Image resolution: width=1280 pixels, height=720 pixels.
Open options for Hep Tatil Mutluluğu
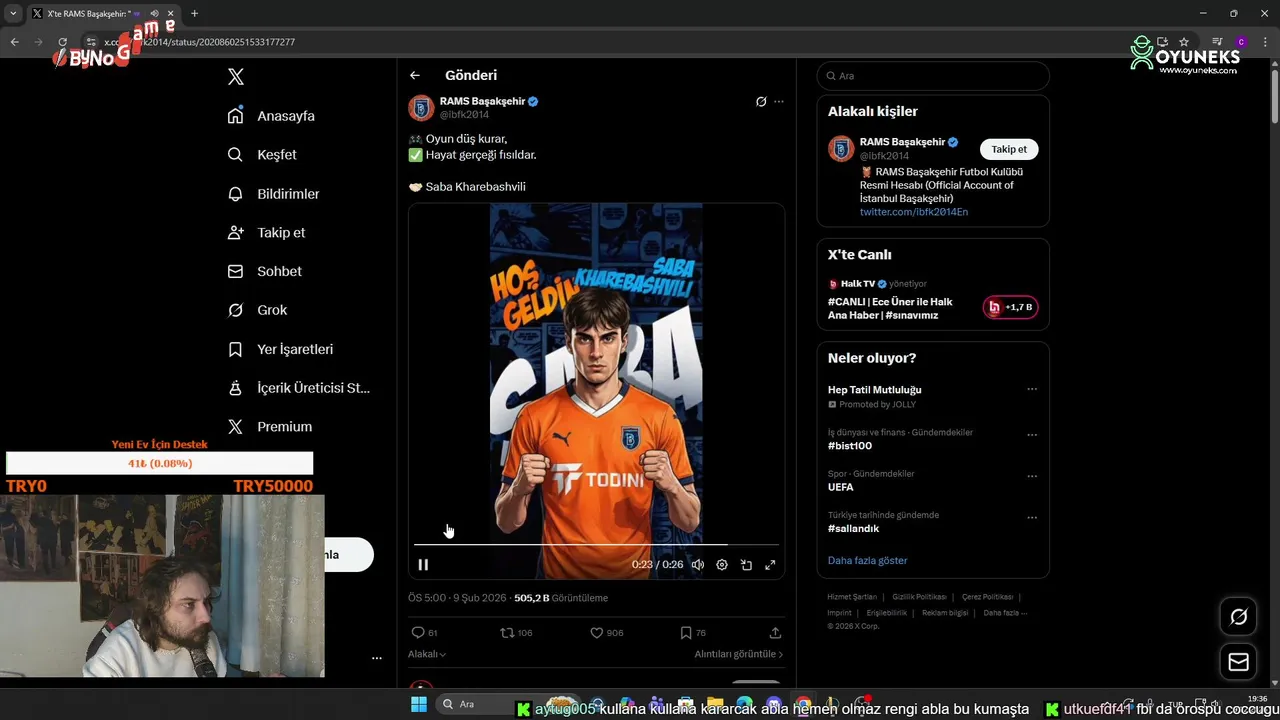(1032, 390)
